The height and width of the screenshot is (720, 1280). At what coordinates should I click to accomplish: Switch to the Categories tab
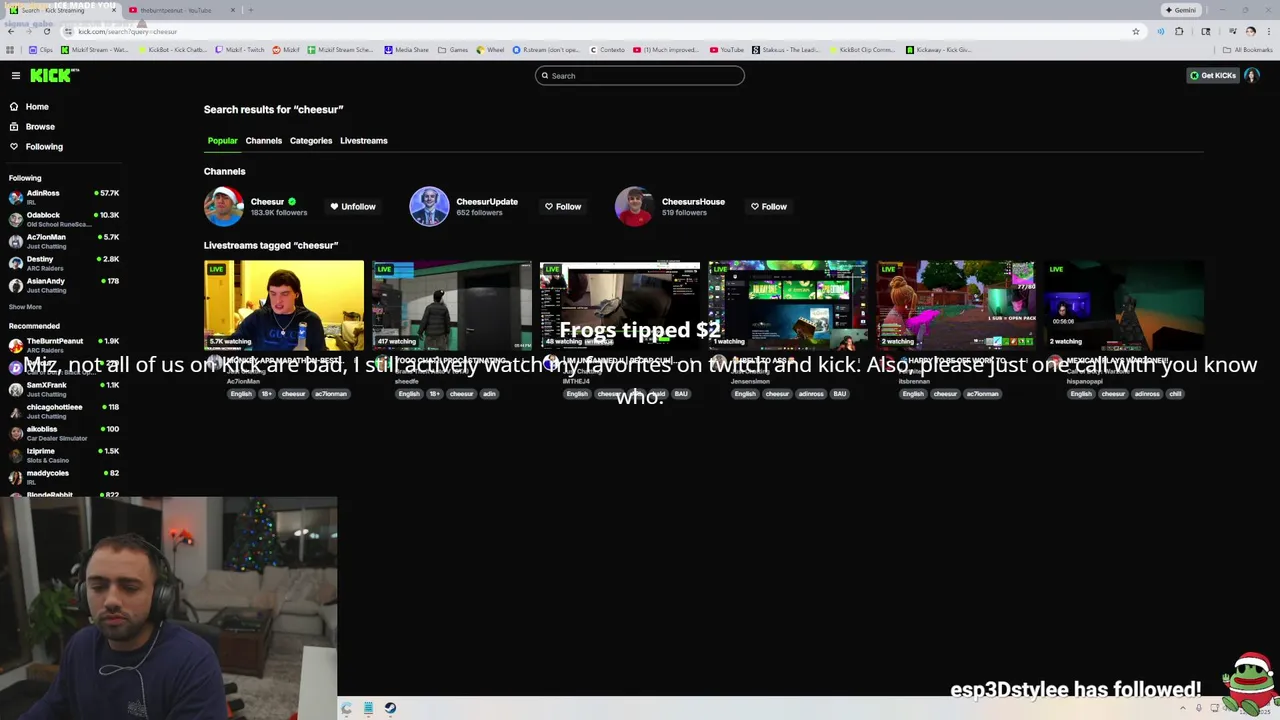click(311, 141)
